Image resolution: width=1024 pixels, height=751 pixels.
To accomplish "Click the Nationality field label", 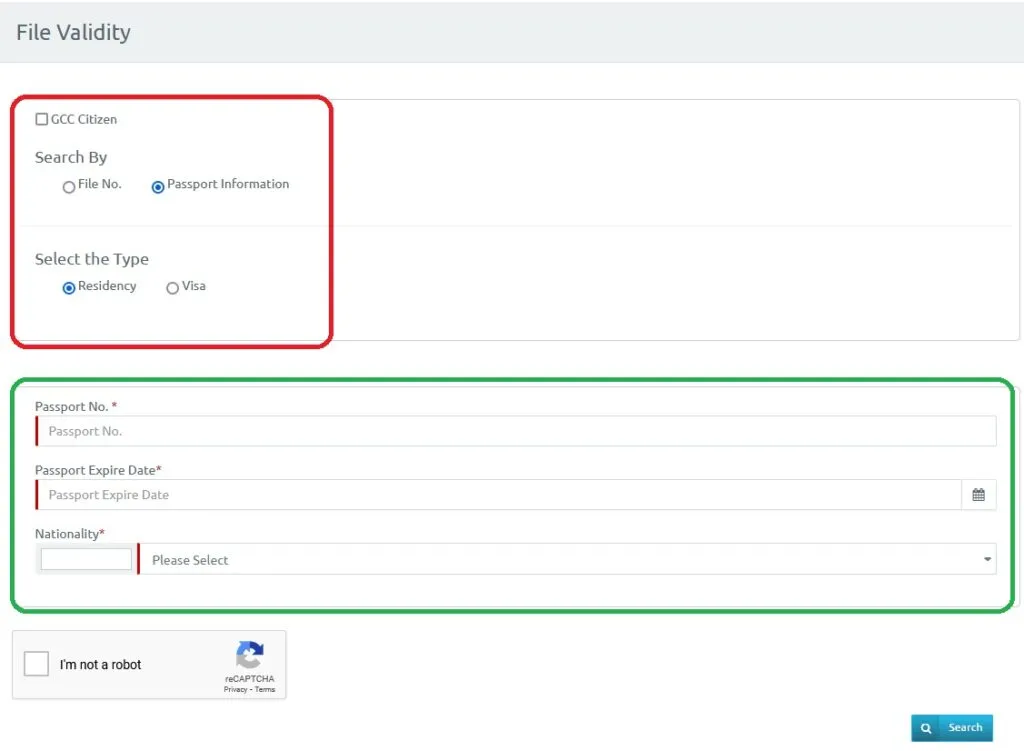I will pos(67,534).
